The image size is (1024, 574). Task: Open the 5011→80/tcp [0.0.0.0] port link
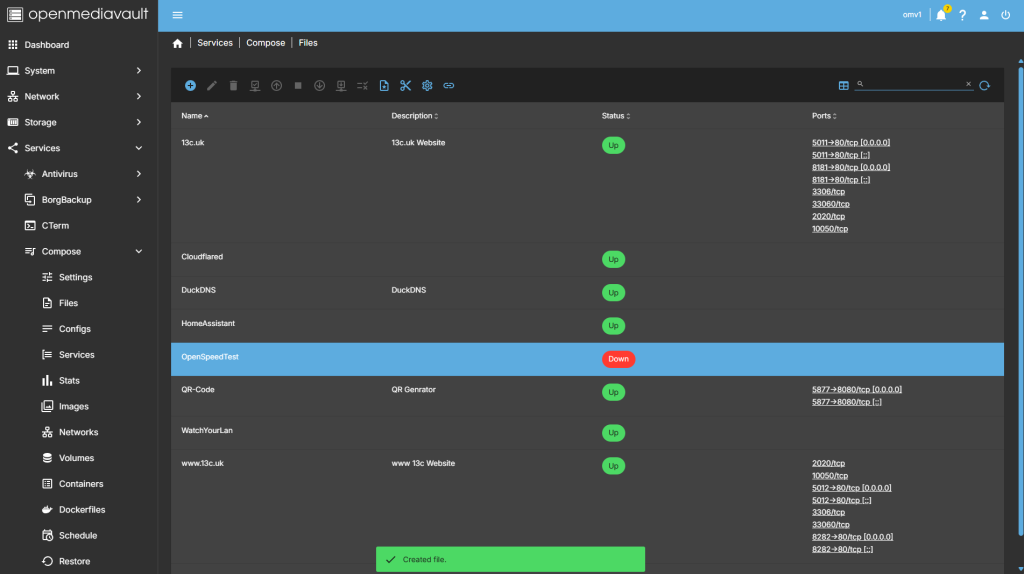click(x=851, y=142)
